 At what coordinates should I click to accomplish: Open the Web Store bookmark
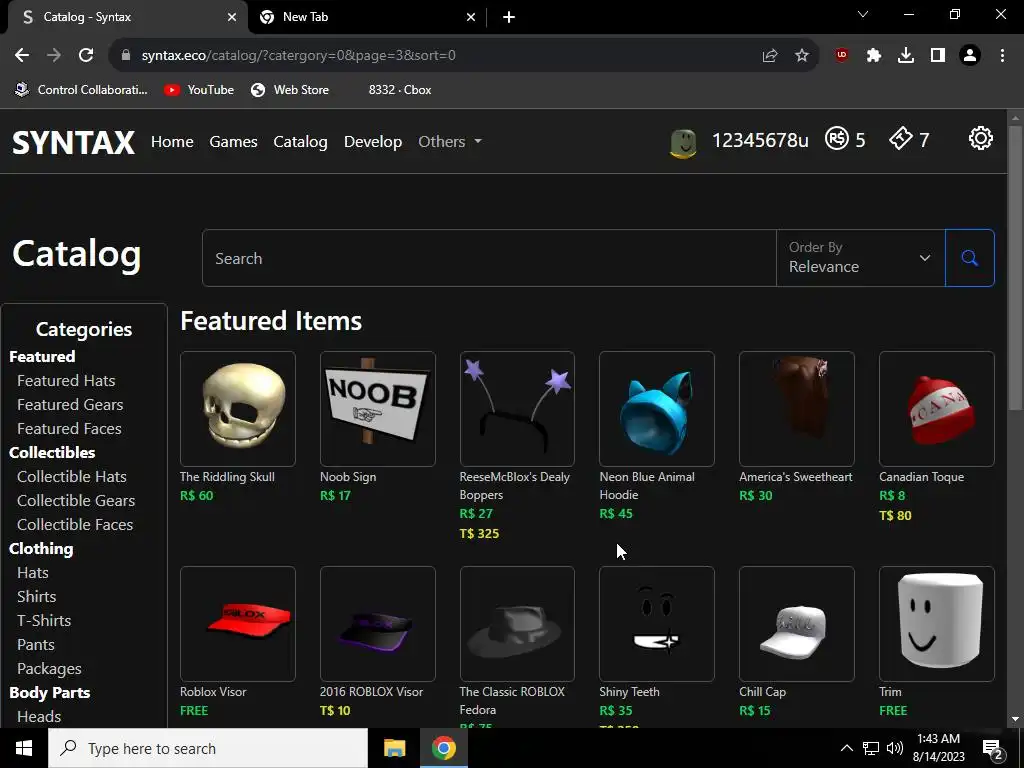pyautogui.click(x=290, y=90)
